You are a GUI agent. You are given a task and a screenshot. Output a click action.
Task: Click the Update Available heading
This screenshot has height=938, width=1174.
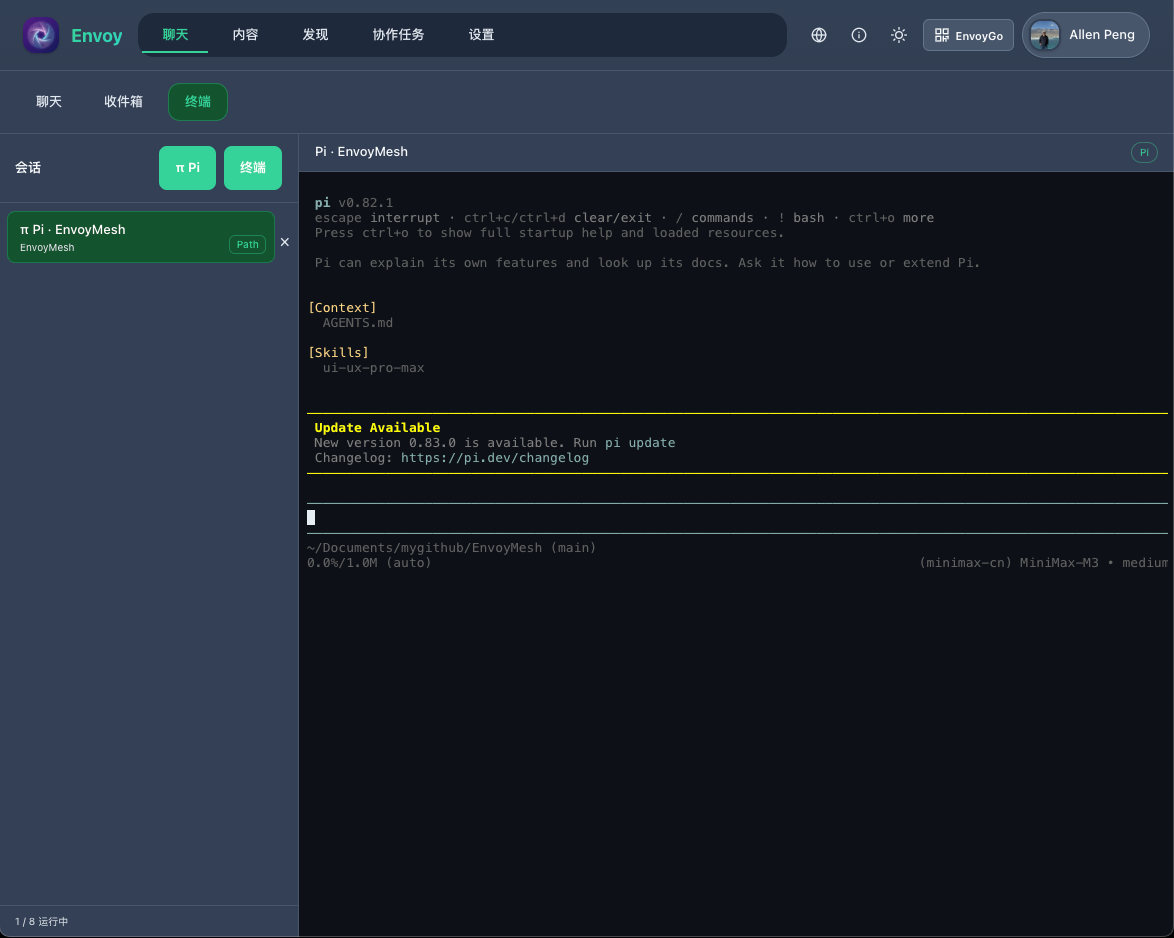(x=377, y=428)
